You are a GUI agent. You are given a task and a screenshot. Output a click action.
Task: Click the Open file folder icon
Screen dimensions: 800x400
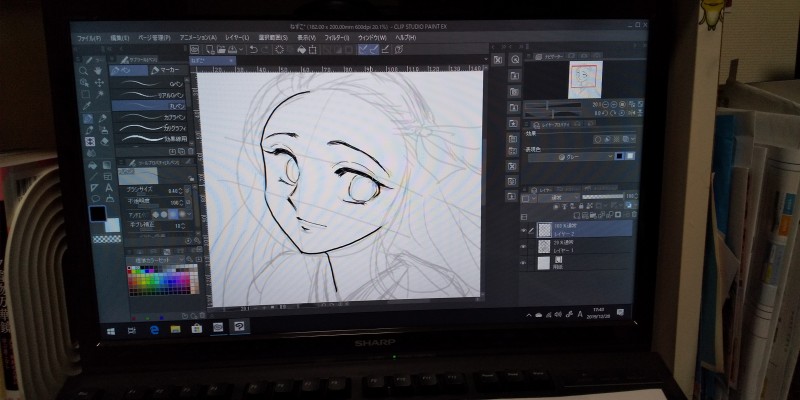point(221,49)
